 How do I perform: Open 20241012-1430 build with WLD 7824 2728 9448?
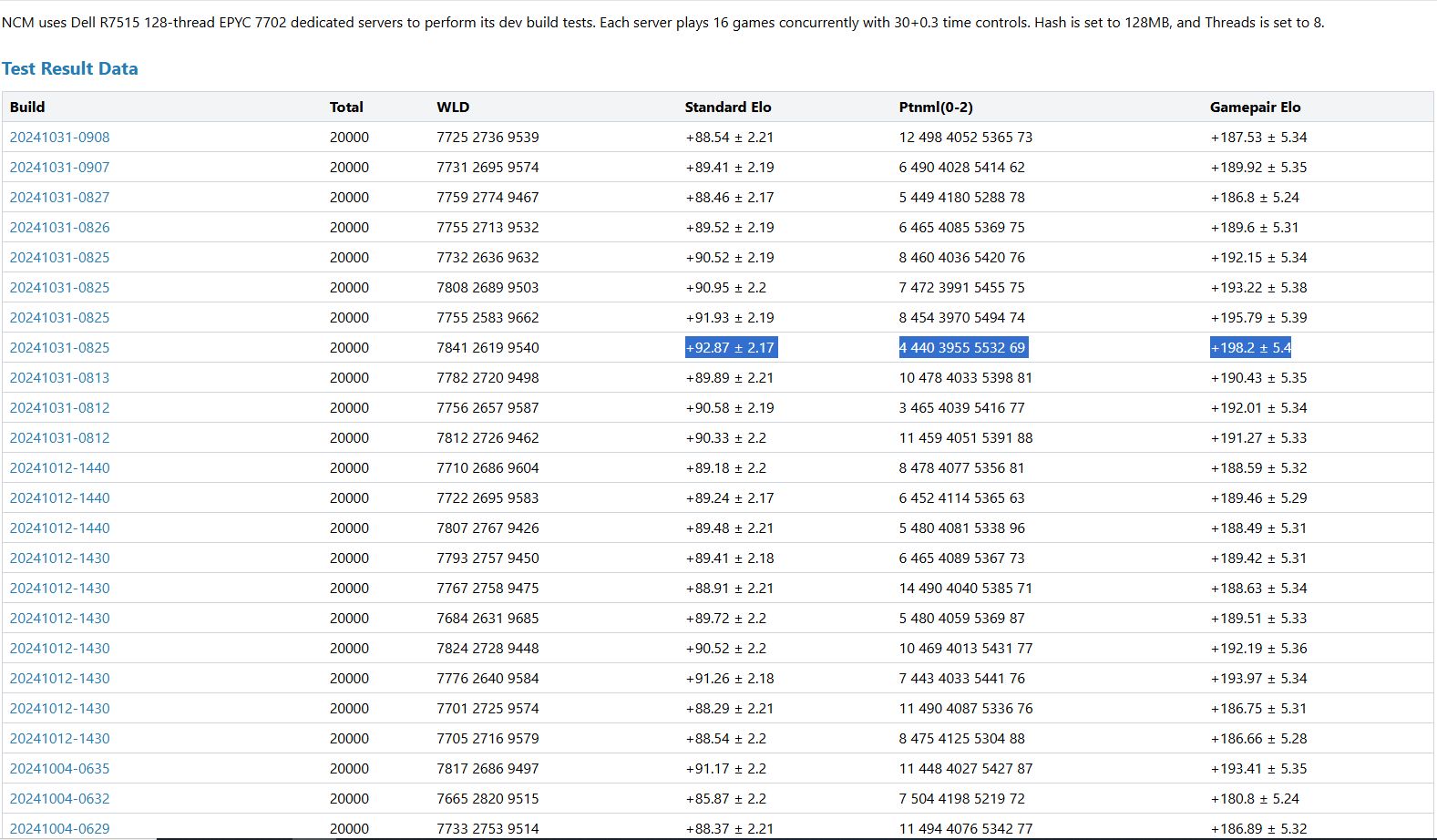(x=59, y=648)
